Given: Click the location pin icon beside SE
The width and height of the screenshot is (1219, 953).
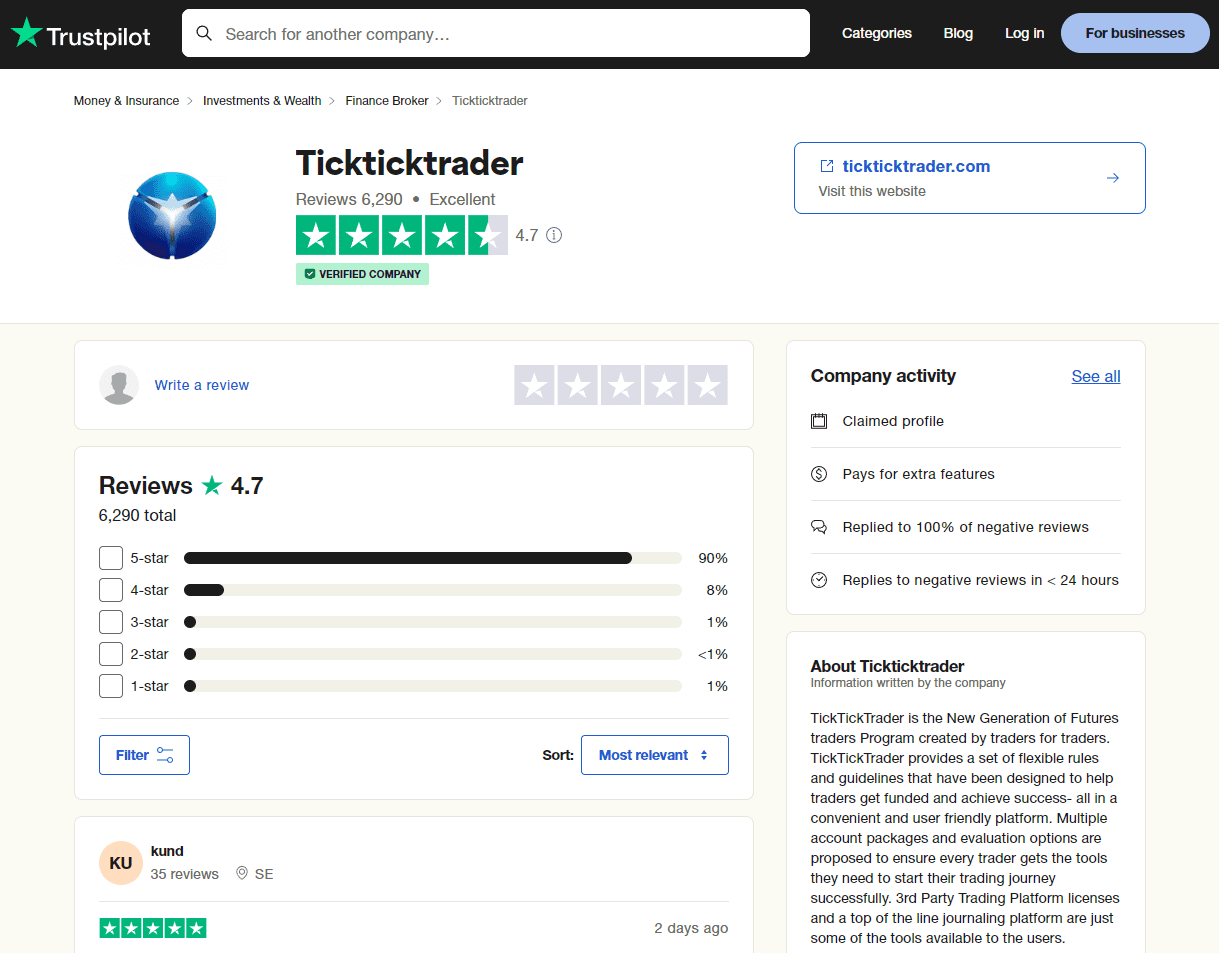Looking at the screenshot, I should [x=241, y=873].
